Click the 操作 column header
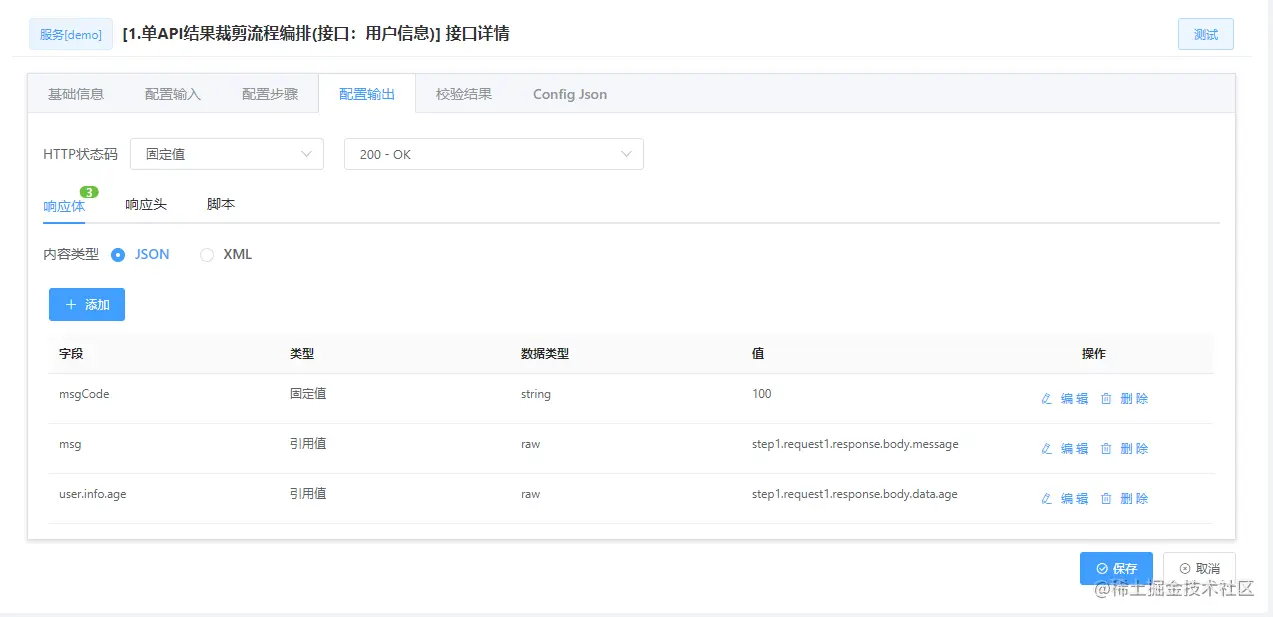Image resolution: width=1273 pixels, height=617 pixels. (x=1094, y=354)
